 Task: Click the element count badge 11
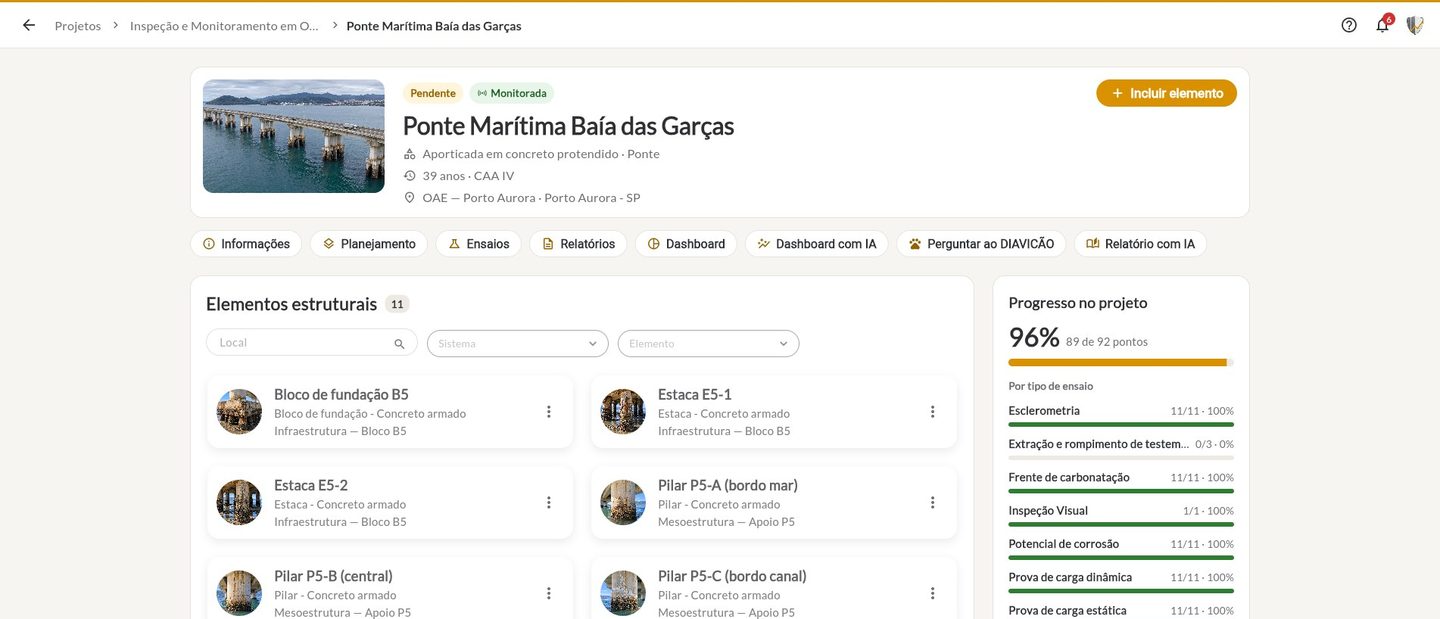click(x=397, y=304)
